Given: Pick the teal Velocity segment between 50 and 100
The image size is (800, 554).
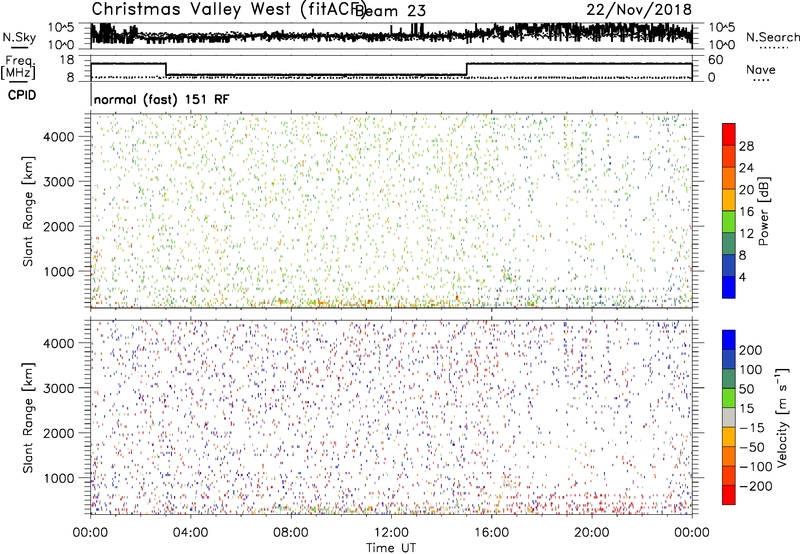Looking at the screenshot, I should 729,379.
